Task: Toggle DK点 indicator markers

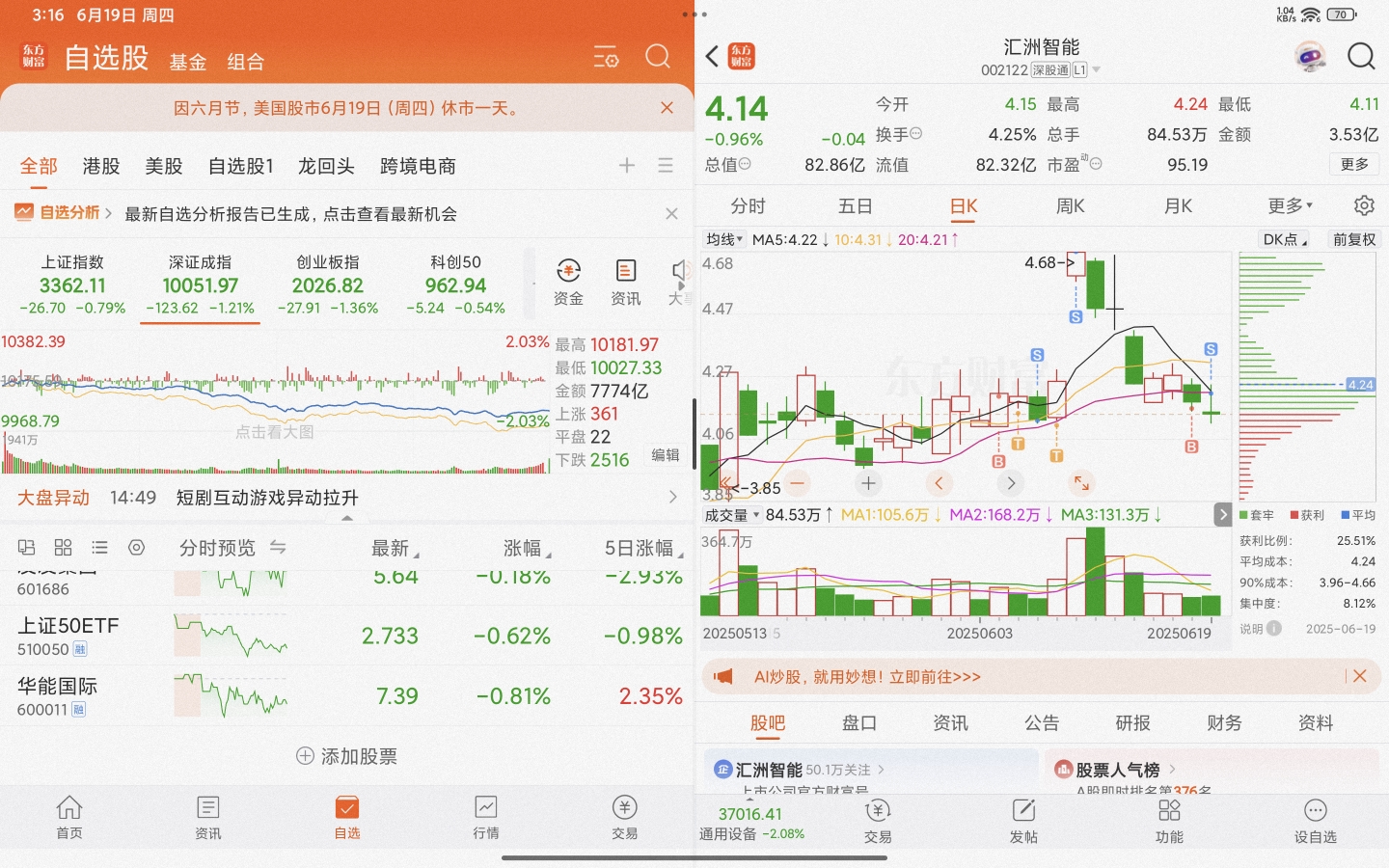Action: pos(1286,239)
